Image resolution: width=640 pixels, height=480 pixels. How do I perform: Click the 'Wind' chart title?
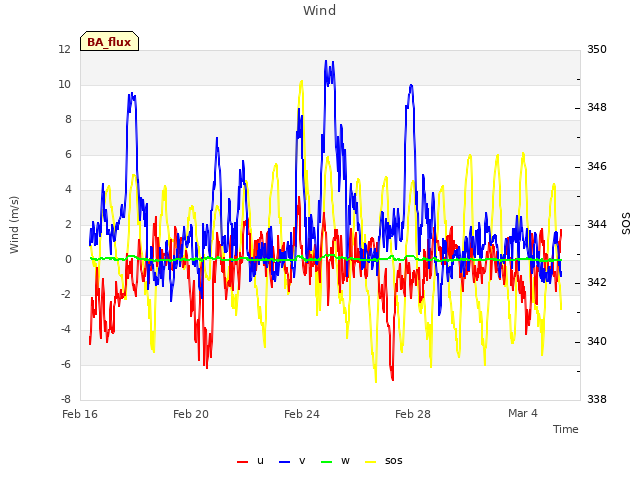click(320, 10)
